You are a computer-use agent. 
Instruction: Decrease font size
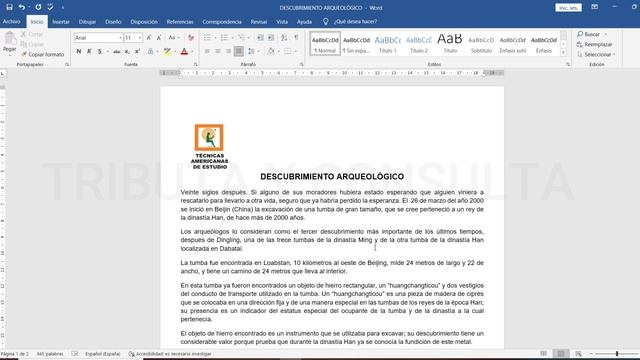coord(159,38)
